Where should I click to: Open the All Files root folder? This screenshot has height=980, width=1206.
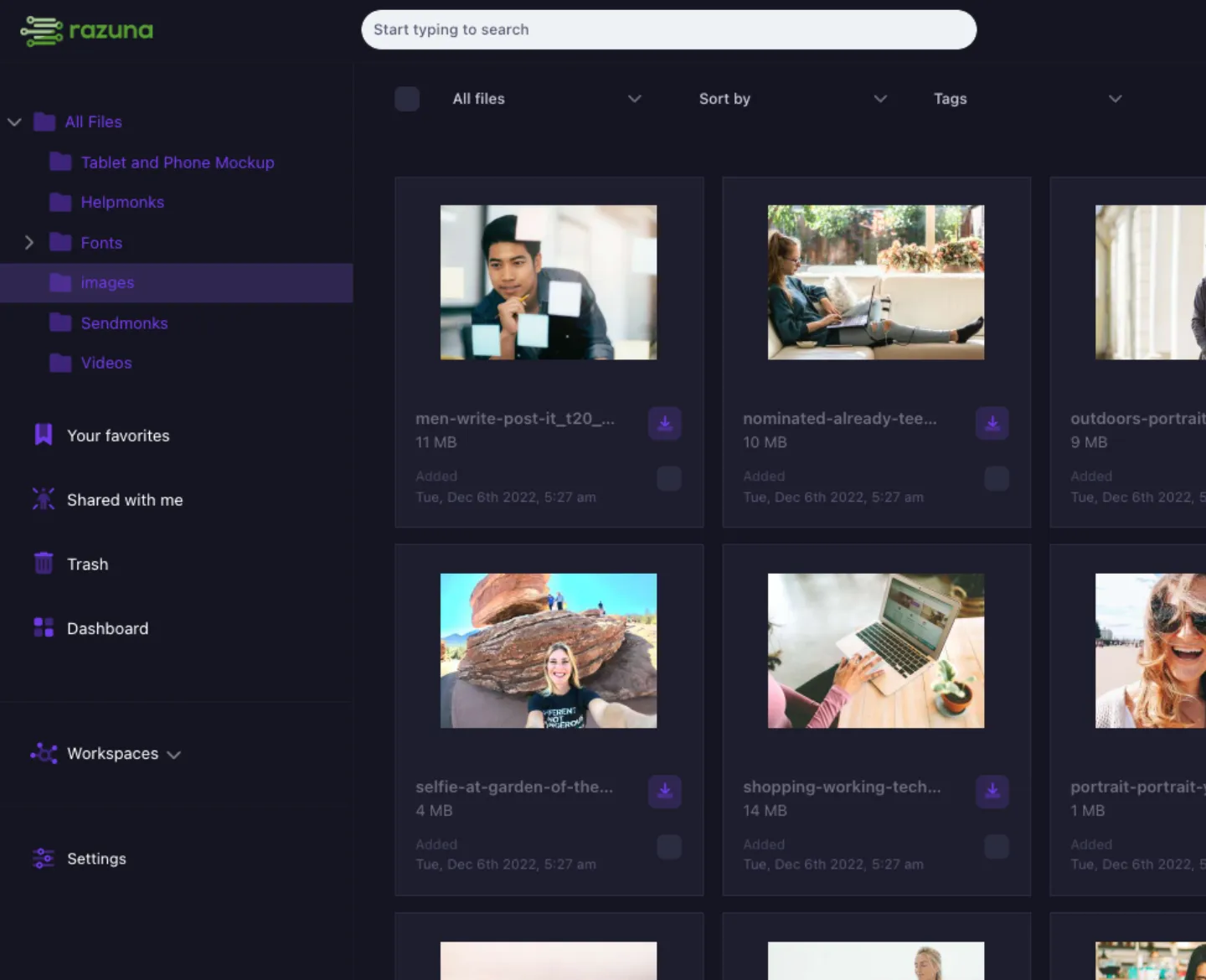coord(94,122)
